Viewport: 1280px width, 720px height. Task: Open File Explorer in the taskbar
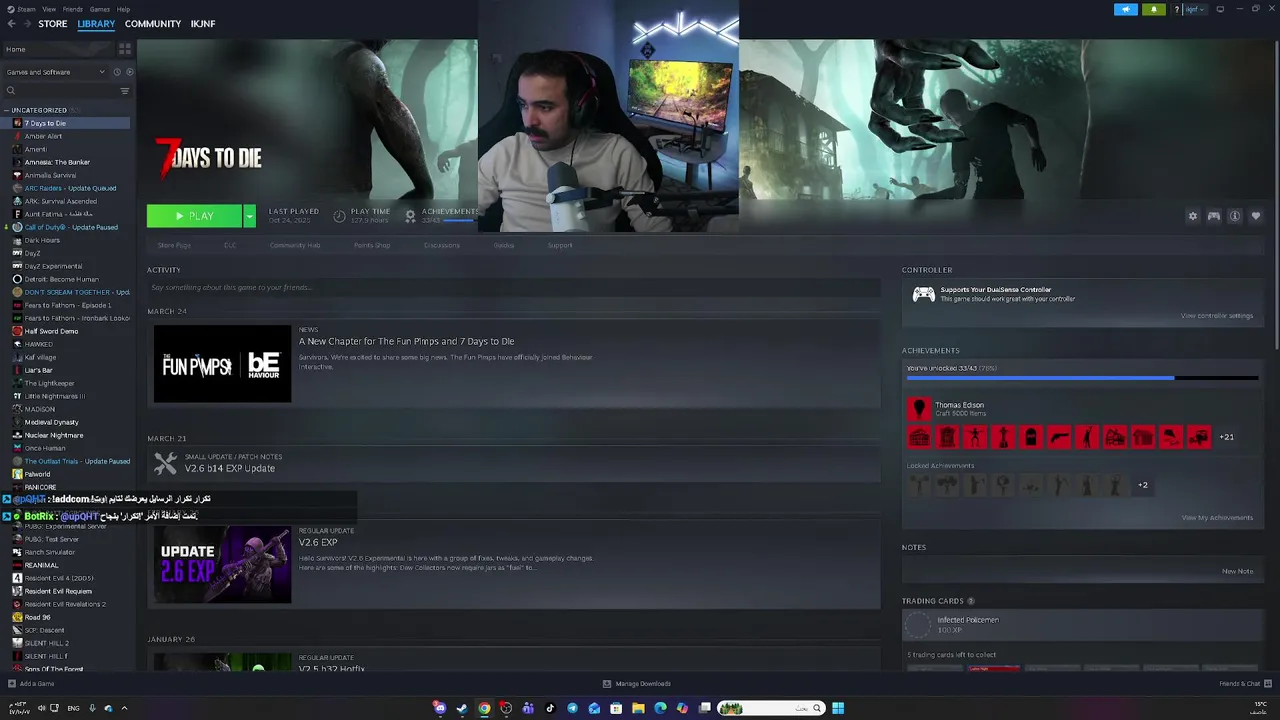tap(638, 708)
